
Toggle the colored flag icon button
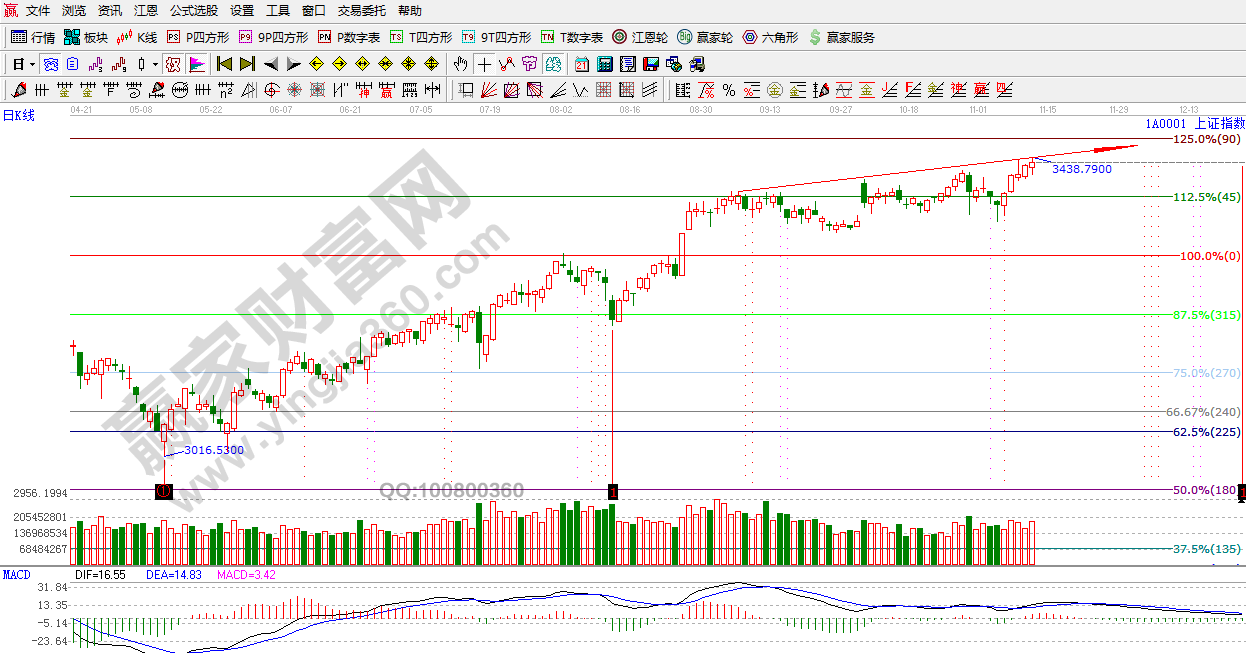[196, 64]
